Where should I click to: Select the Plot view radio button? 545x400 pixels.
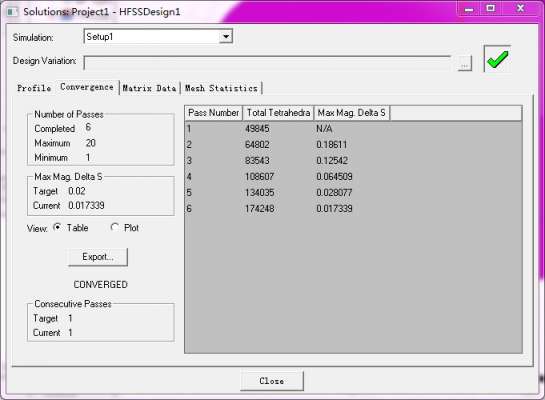tap(114, 228)
